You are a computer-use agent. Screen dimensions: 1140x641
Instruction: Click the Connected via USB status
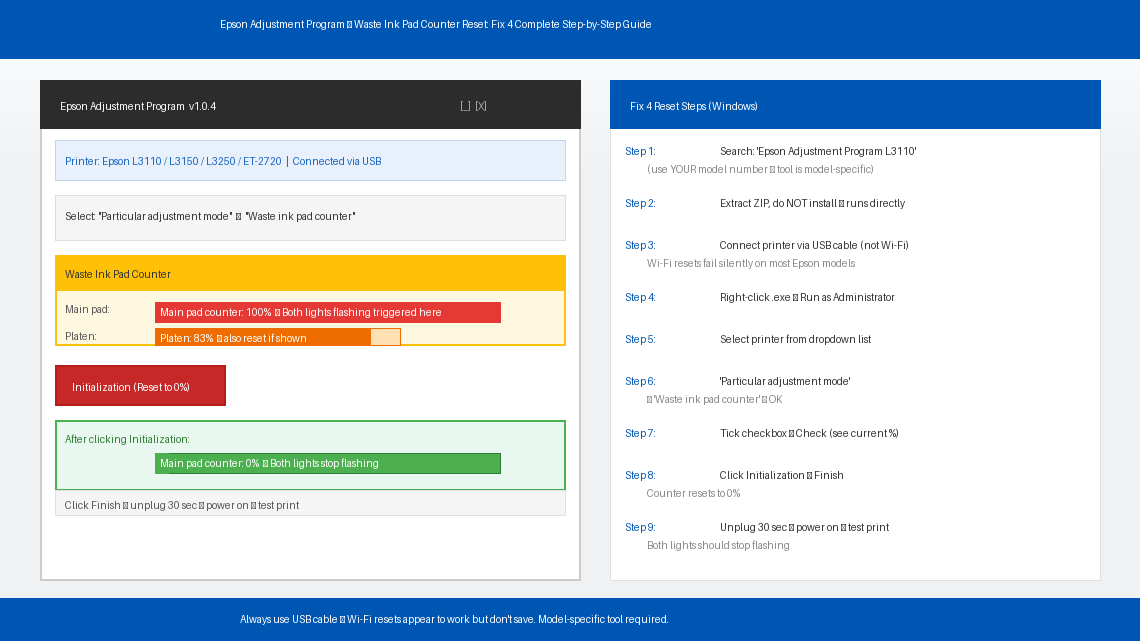point(336,161)
